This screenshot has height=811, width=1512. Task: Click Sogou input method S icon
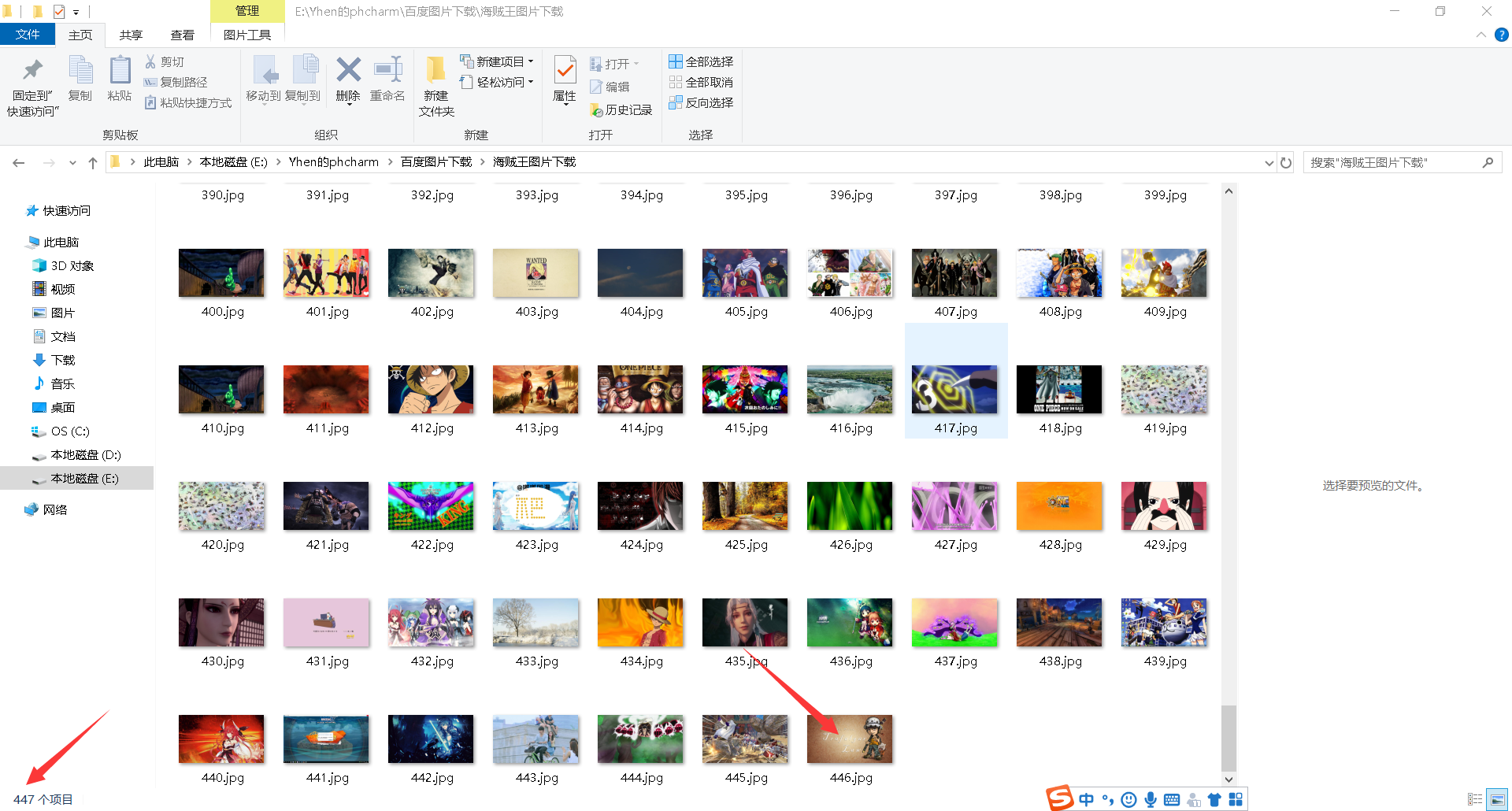click(1060, 798)
